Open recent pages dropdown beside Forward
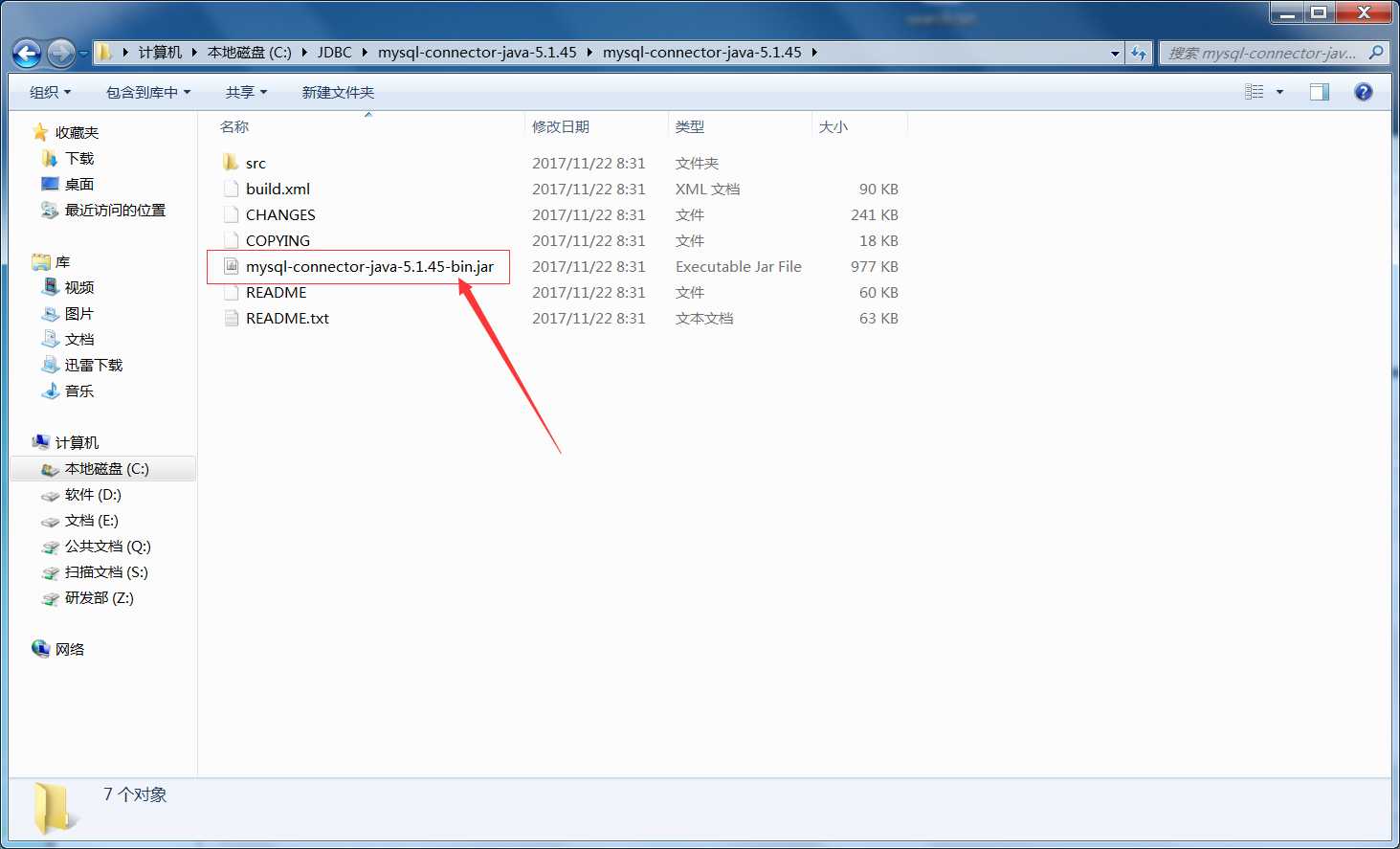The image size is (1400, 849). pyautogui.click(x=83, y=53)
